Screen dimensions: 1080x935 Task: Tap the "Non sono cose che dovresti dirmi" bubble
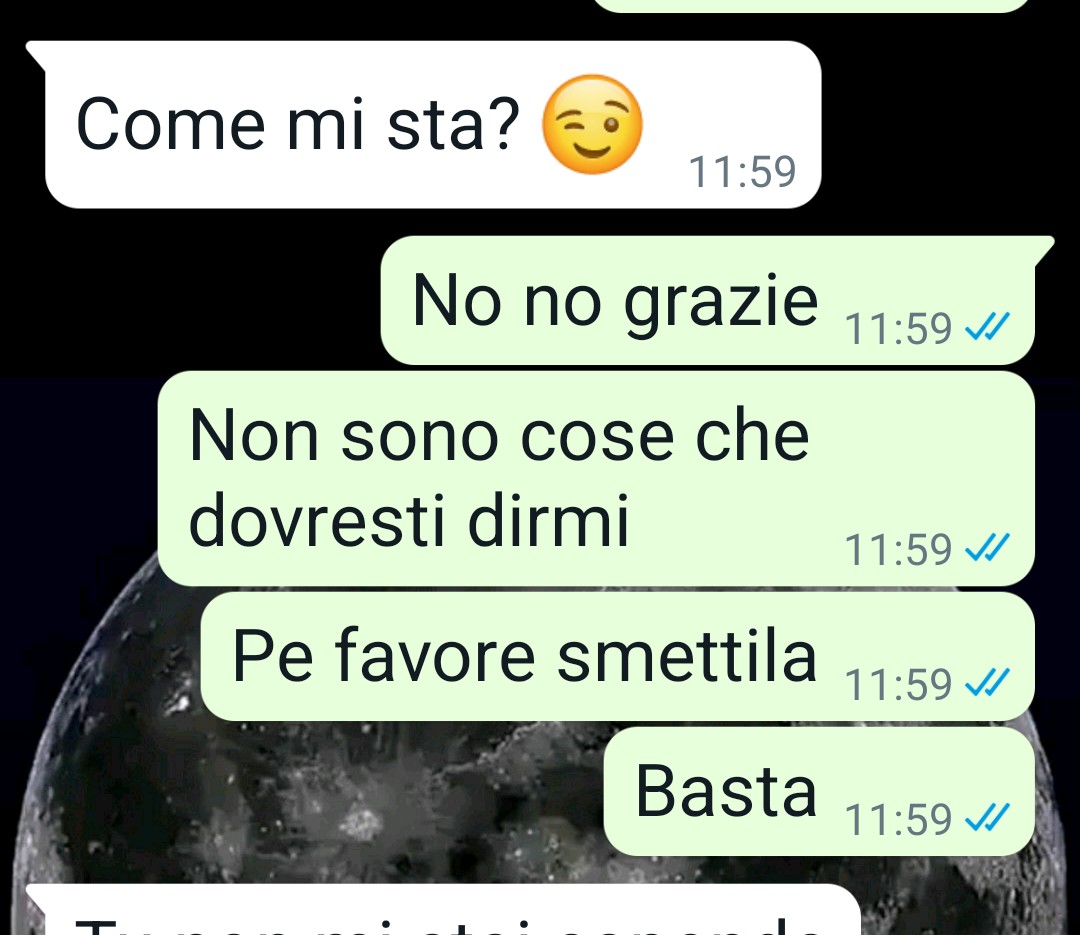(596, 479)
